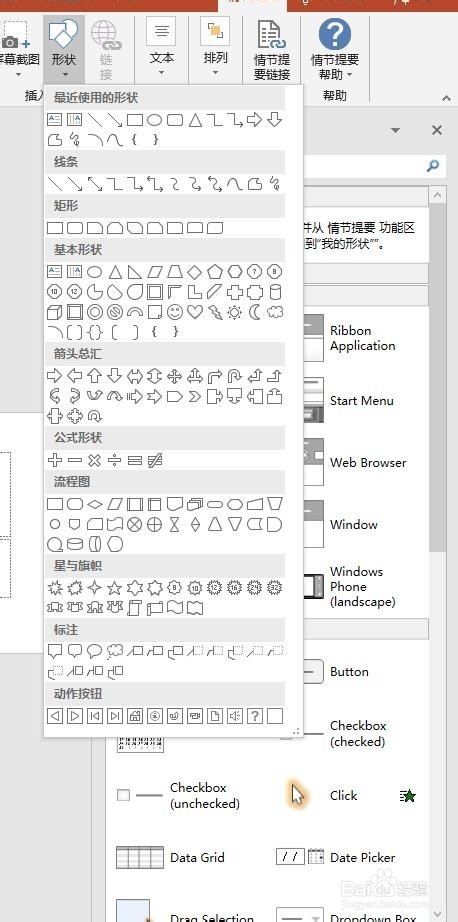Choose the rectangular callout shape
The height and width of the screenshot is (922, 458).
click(x=55, y=651)
